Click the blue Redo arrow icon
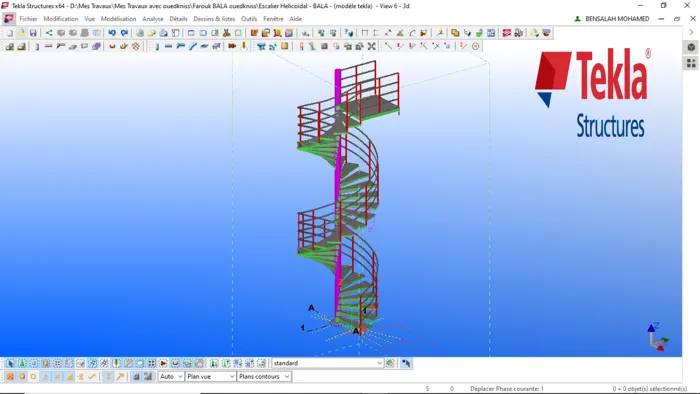 click(x=125, y=33)
